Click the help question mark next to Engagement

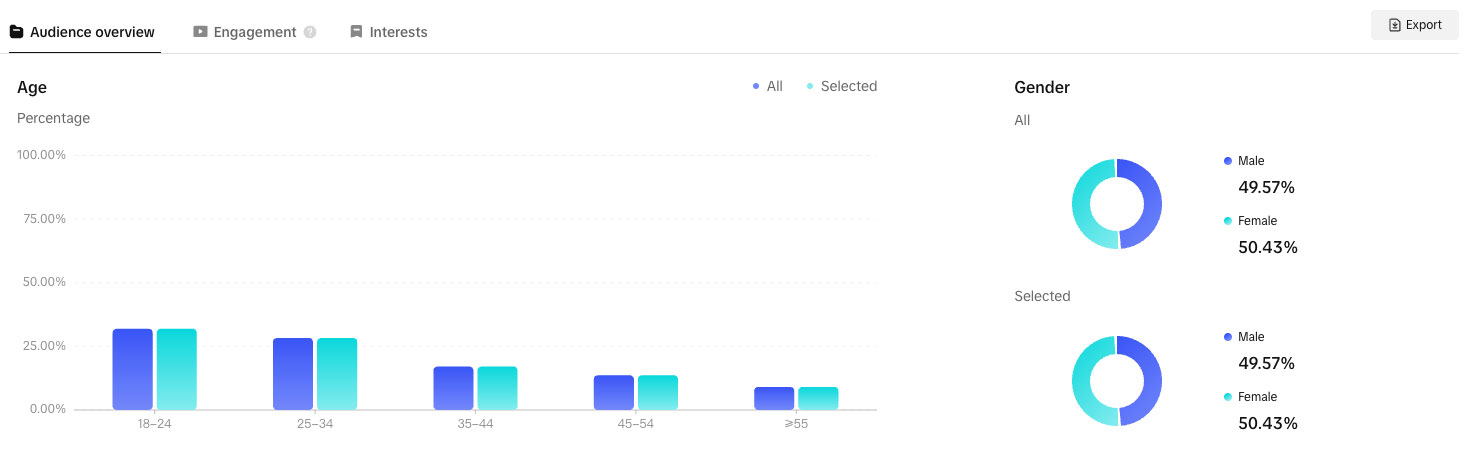click(x=310, y=32)
